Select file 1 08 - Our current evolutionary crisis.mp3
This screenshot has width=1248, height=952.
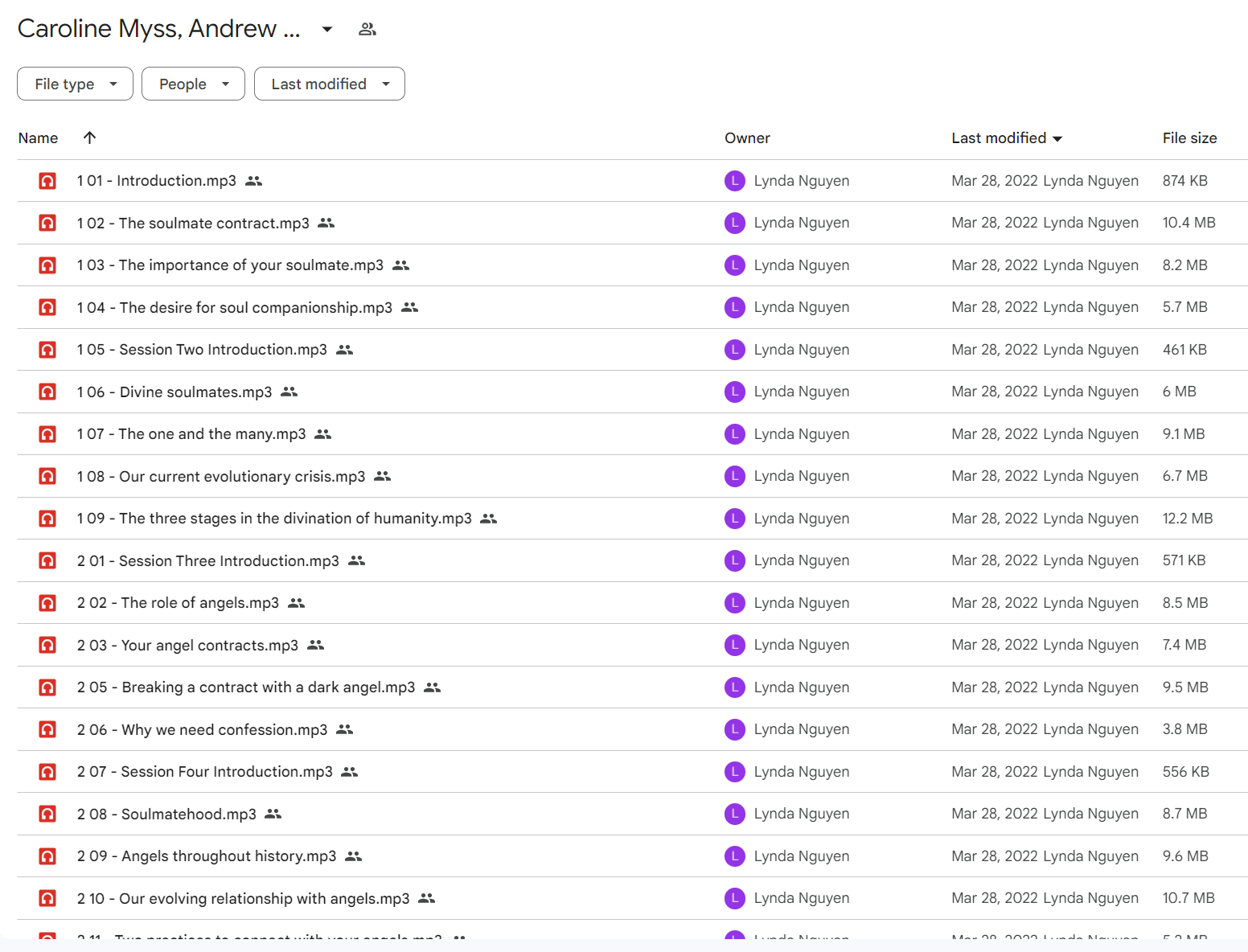coord(221,476)
